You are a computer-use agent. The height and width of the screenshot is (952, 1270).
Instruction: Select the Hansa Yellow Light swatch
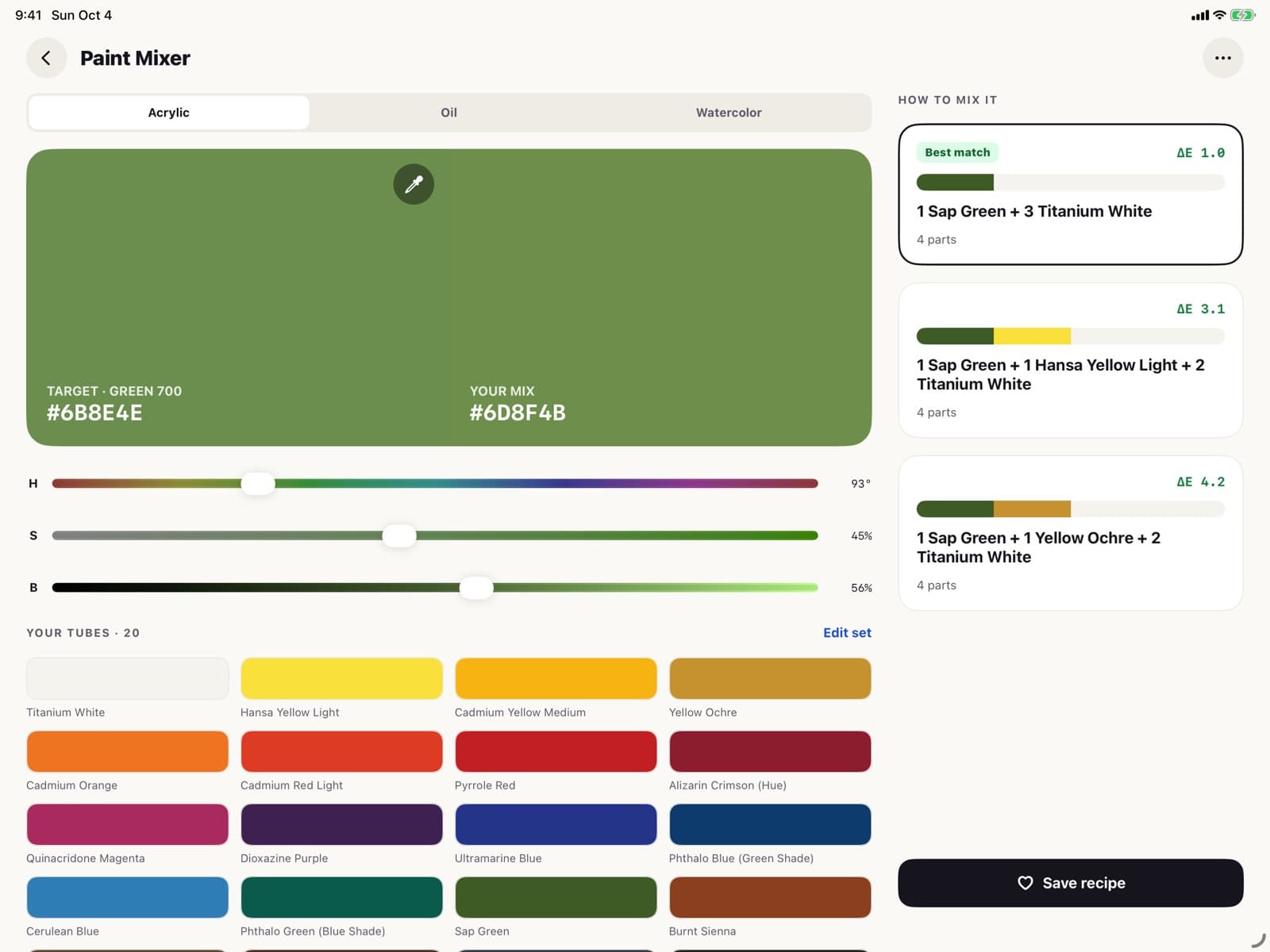[x=341, y=678]
